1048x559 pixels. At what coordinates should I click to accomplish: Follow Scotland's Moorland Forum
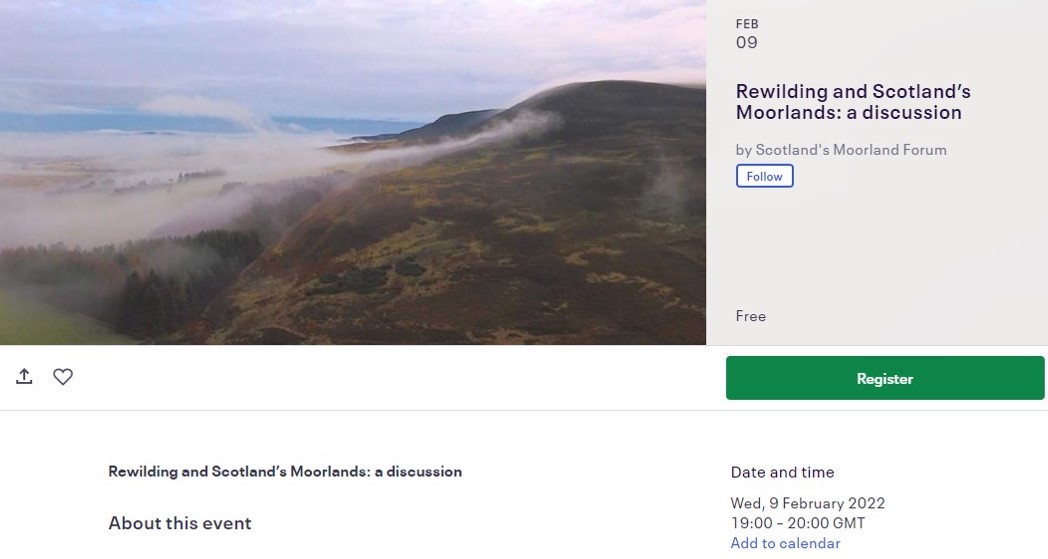coord(764,176)
